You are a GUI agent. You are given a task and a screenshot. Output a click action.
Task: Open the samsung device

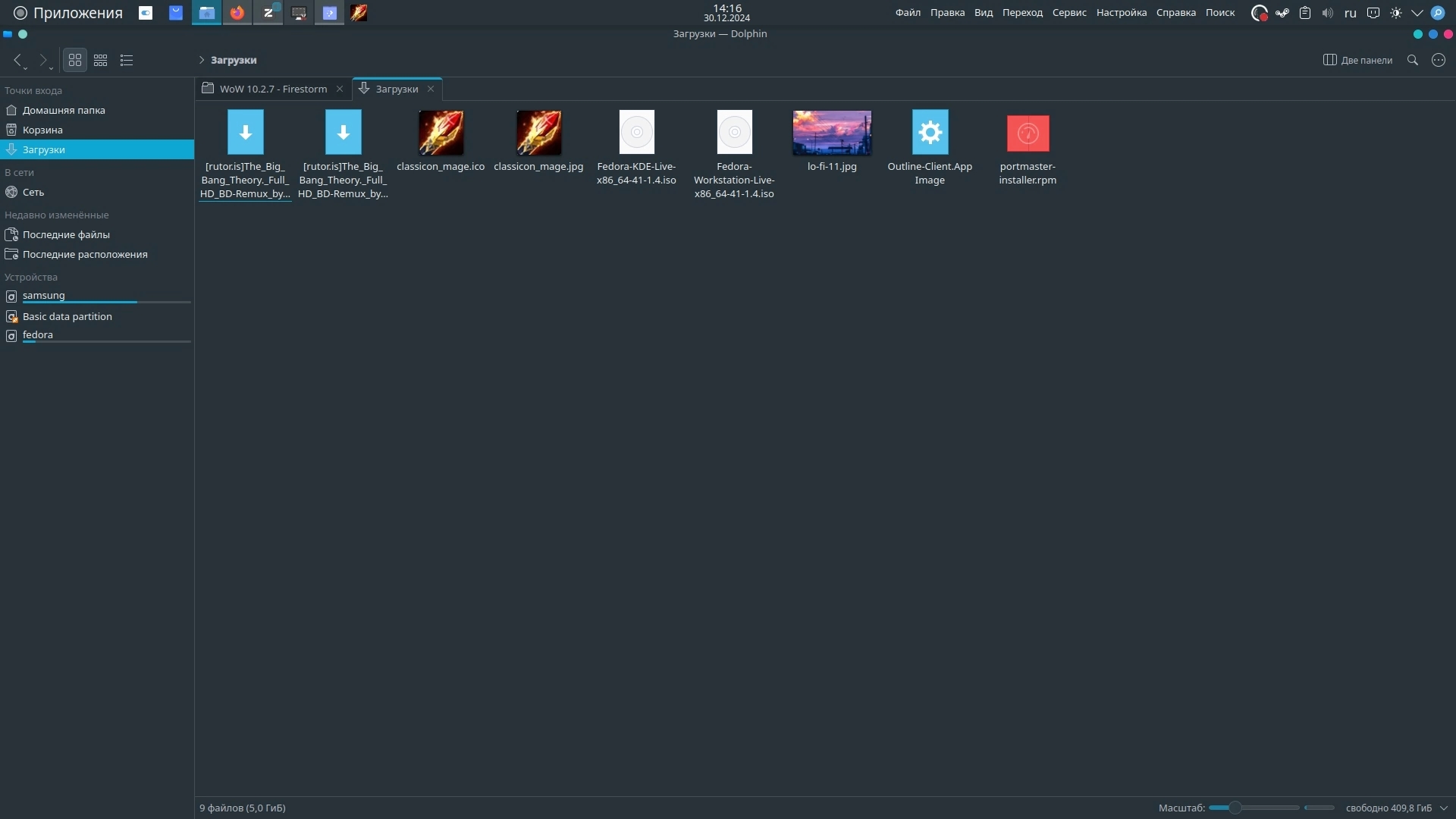97,296
